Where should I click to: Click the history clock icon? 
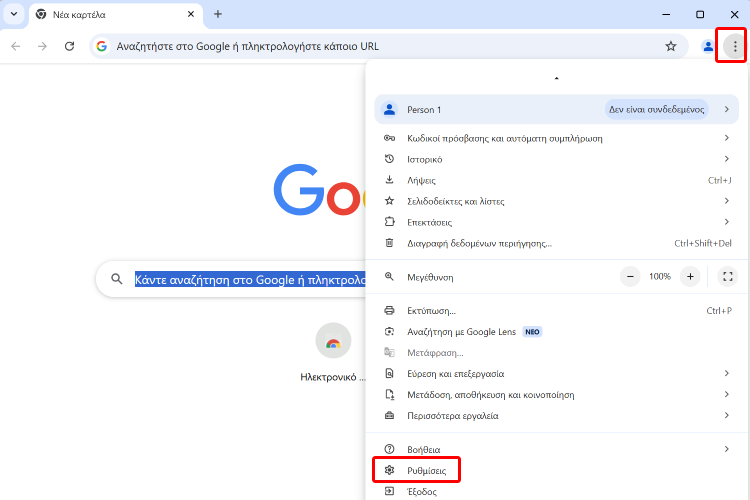389,159
